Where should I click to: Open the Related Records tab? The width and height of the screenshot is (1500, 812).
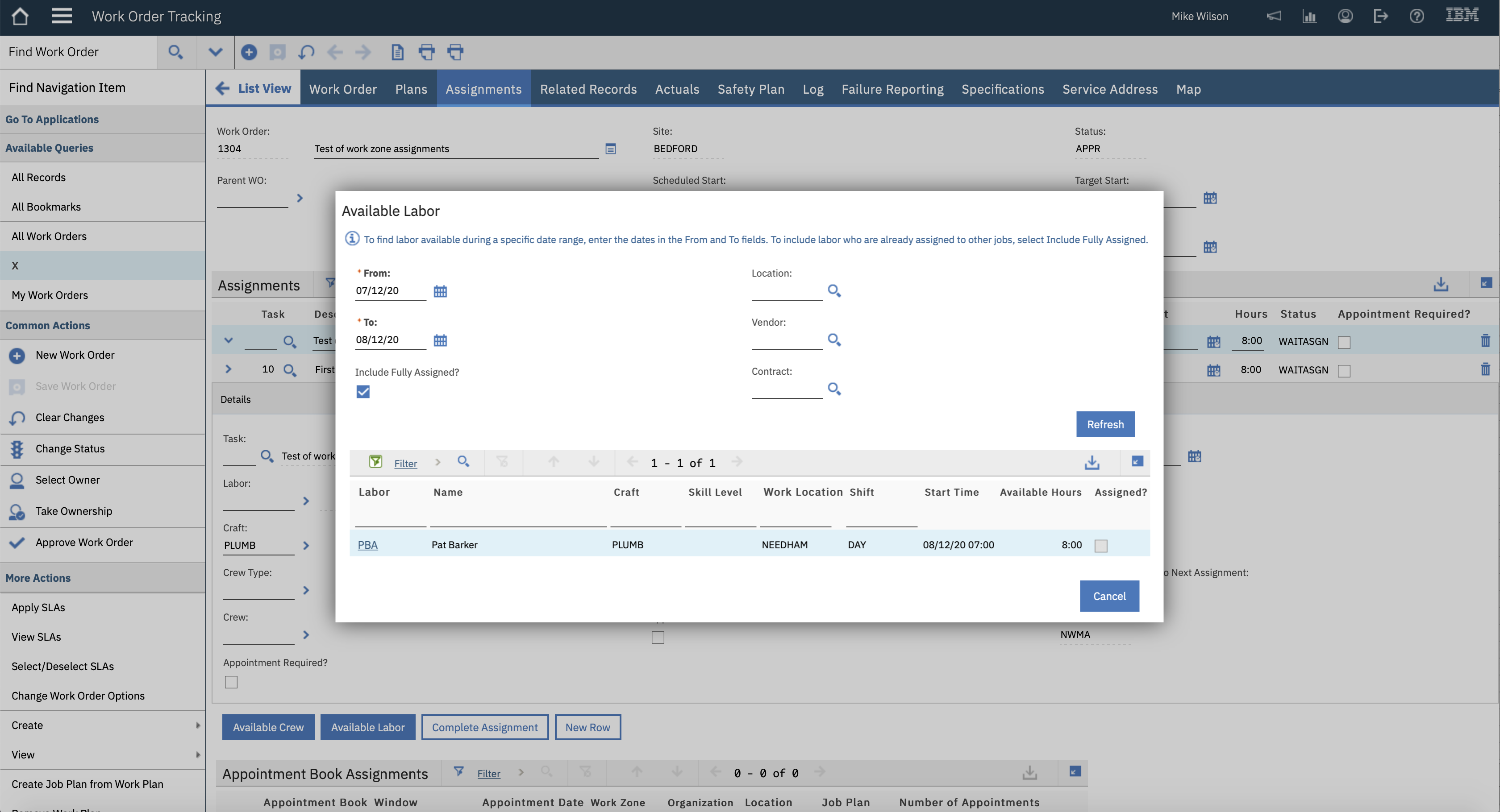(588, 88)
